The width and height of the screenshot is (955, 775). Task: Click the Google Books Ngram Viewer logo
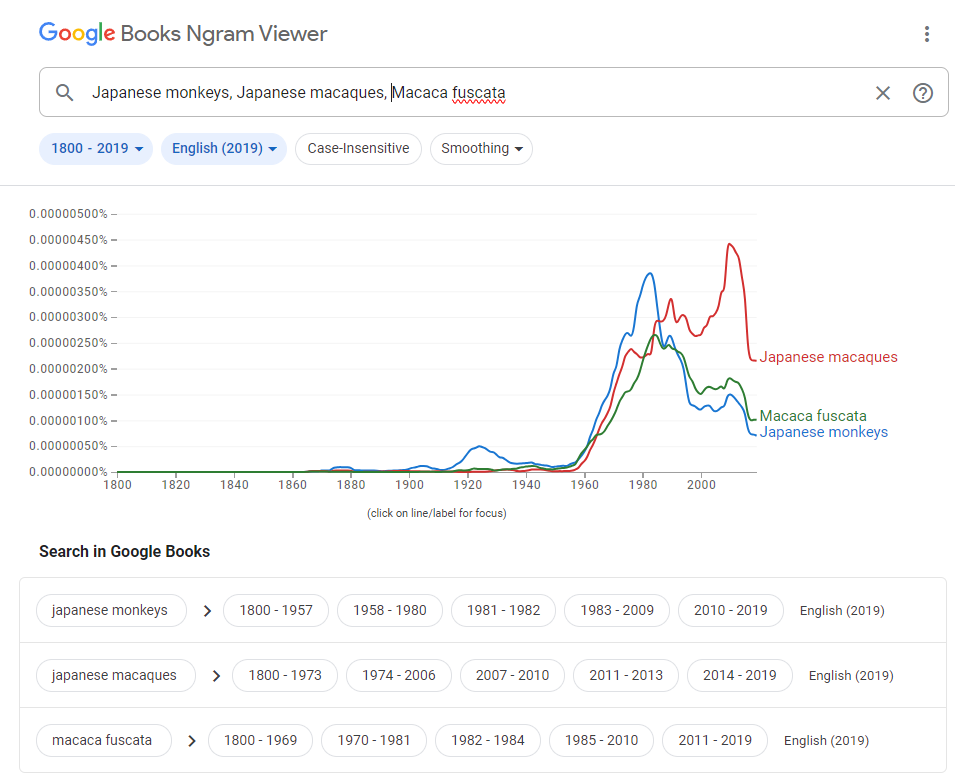tap(183, 34)
